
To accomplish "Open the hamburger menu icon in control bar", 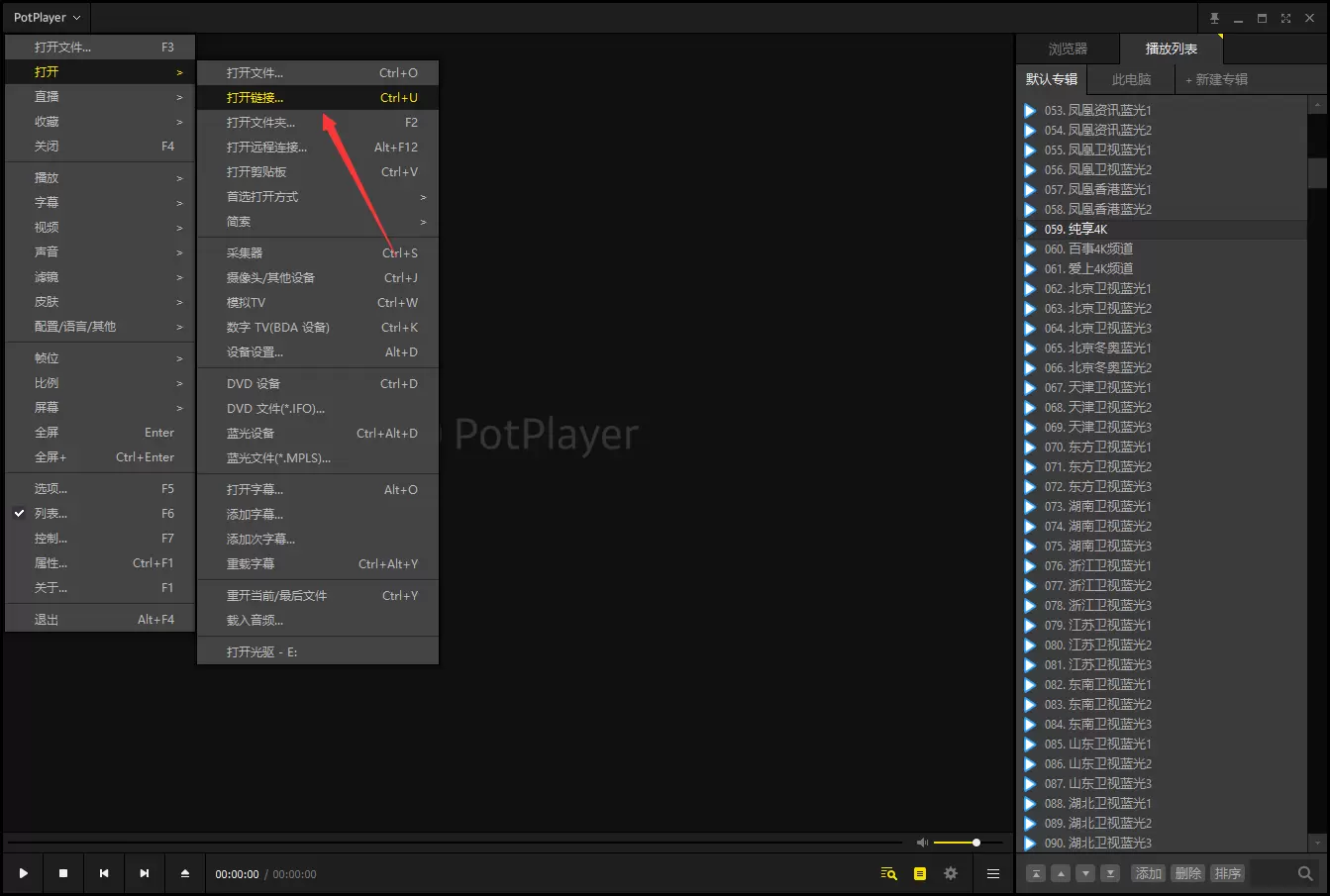I will [x=993, y=873].
